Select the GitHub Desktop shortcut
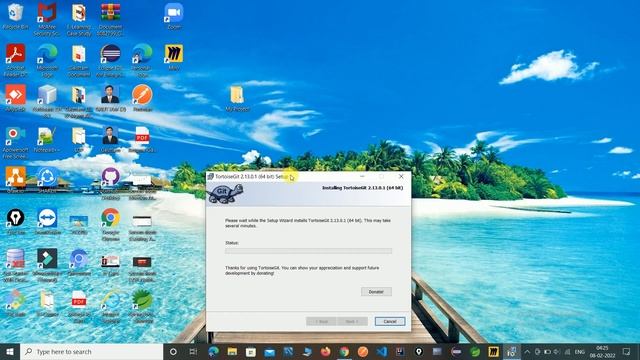 point(111,183)
